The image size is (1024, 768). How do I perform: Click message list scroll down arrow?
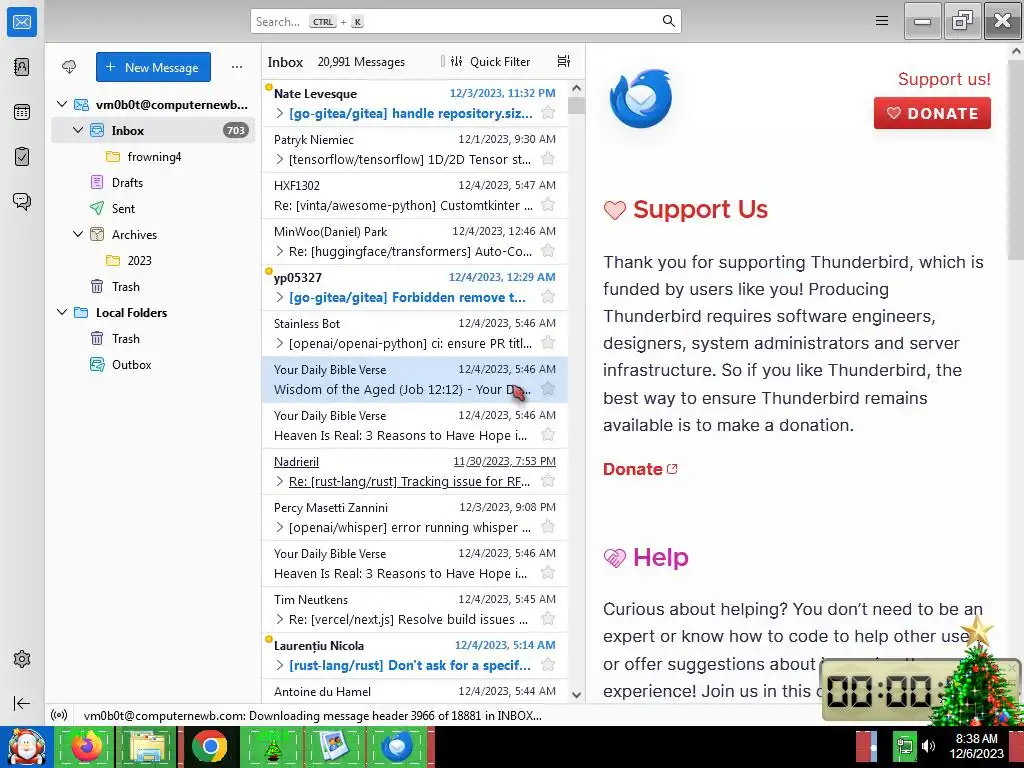click(x=576, y=695)
